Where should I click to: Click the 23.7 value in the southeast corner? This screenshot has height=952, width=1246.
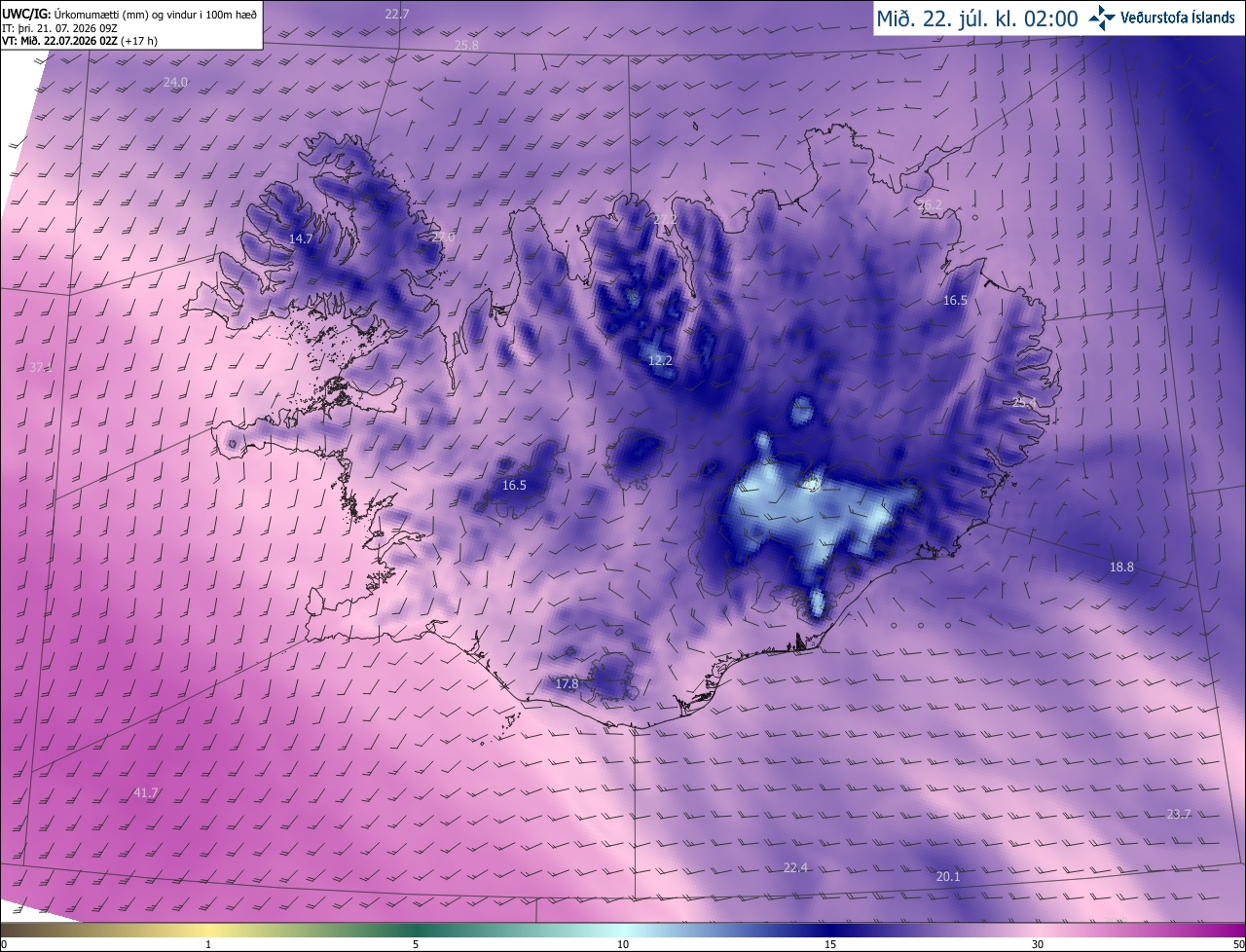coord(1178,814)
